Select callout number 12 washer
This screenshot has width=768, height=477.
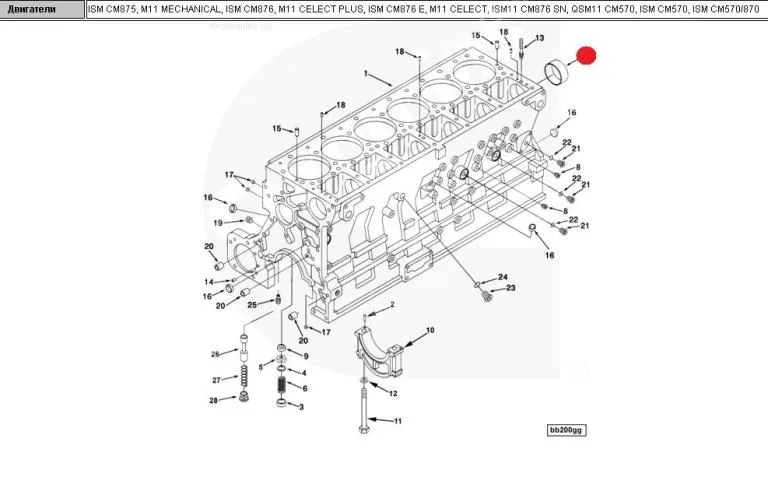(x=393, y=393)
